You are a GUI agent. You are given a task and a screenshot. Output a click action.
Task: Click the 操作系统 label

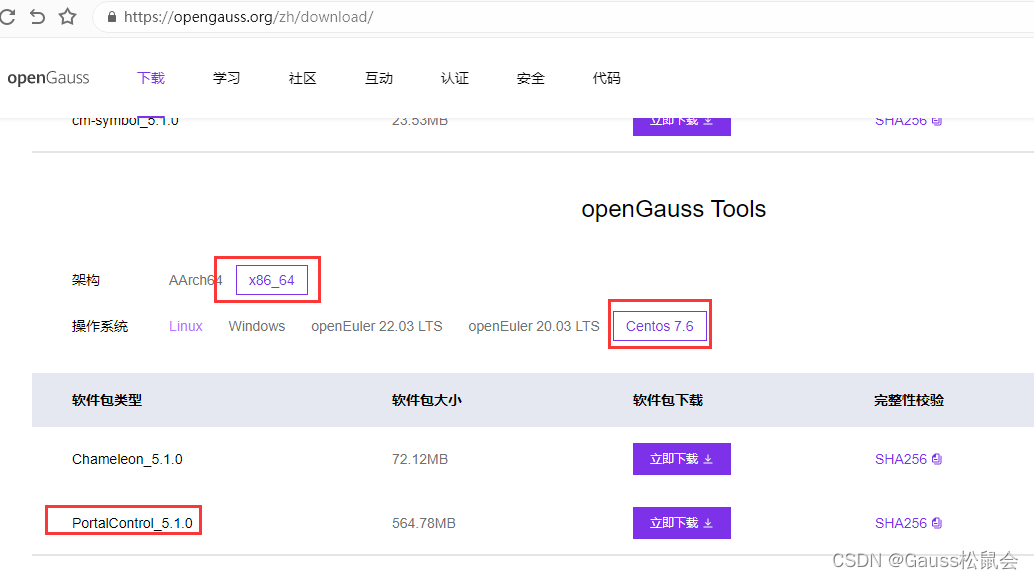tap(100, 326)
